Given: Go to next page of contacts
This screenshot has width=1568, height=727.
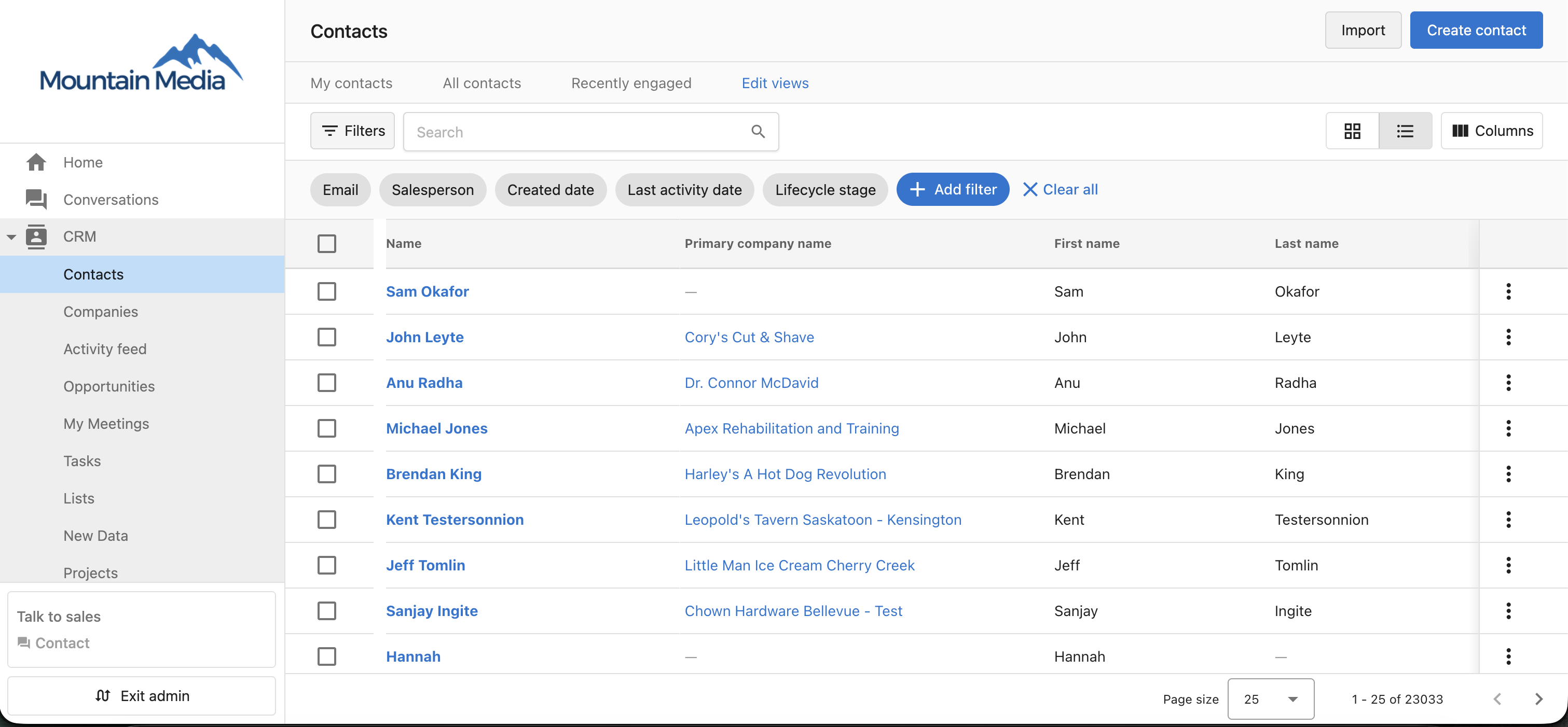Looking at the screenshot, I should pyautogui.click(x=1538, y=699).
